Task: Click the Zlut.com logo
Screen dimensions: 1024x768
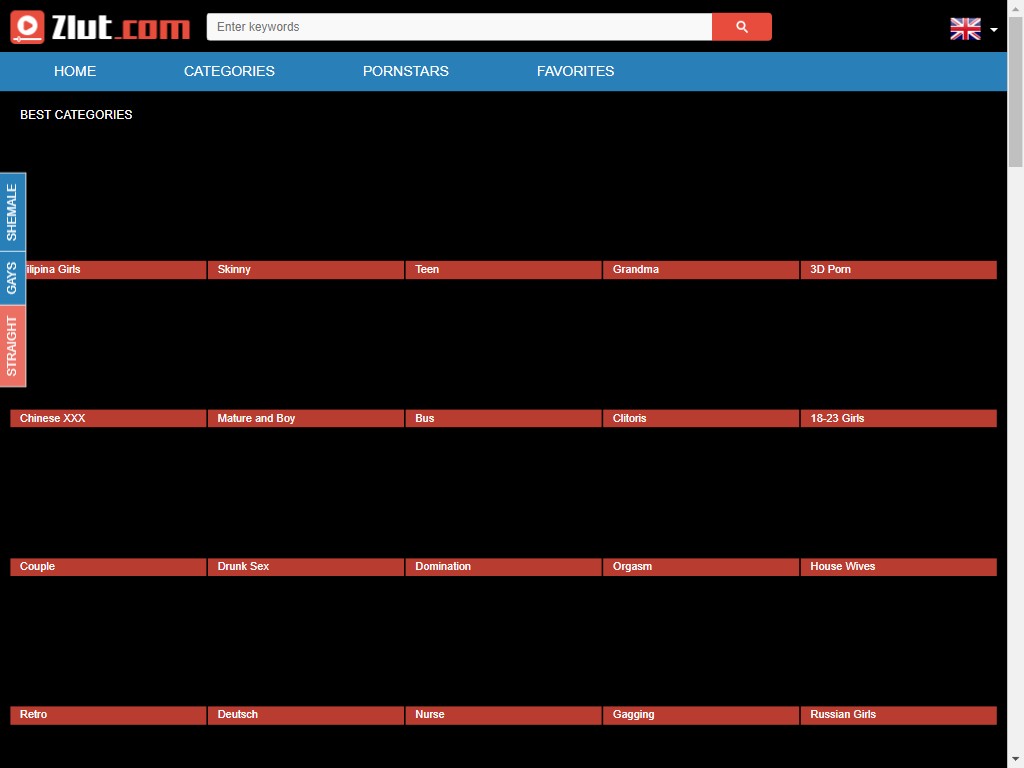Action: click(101, 27)
